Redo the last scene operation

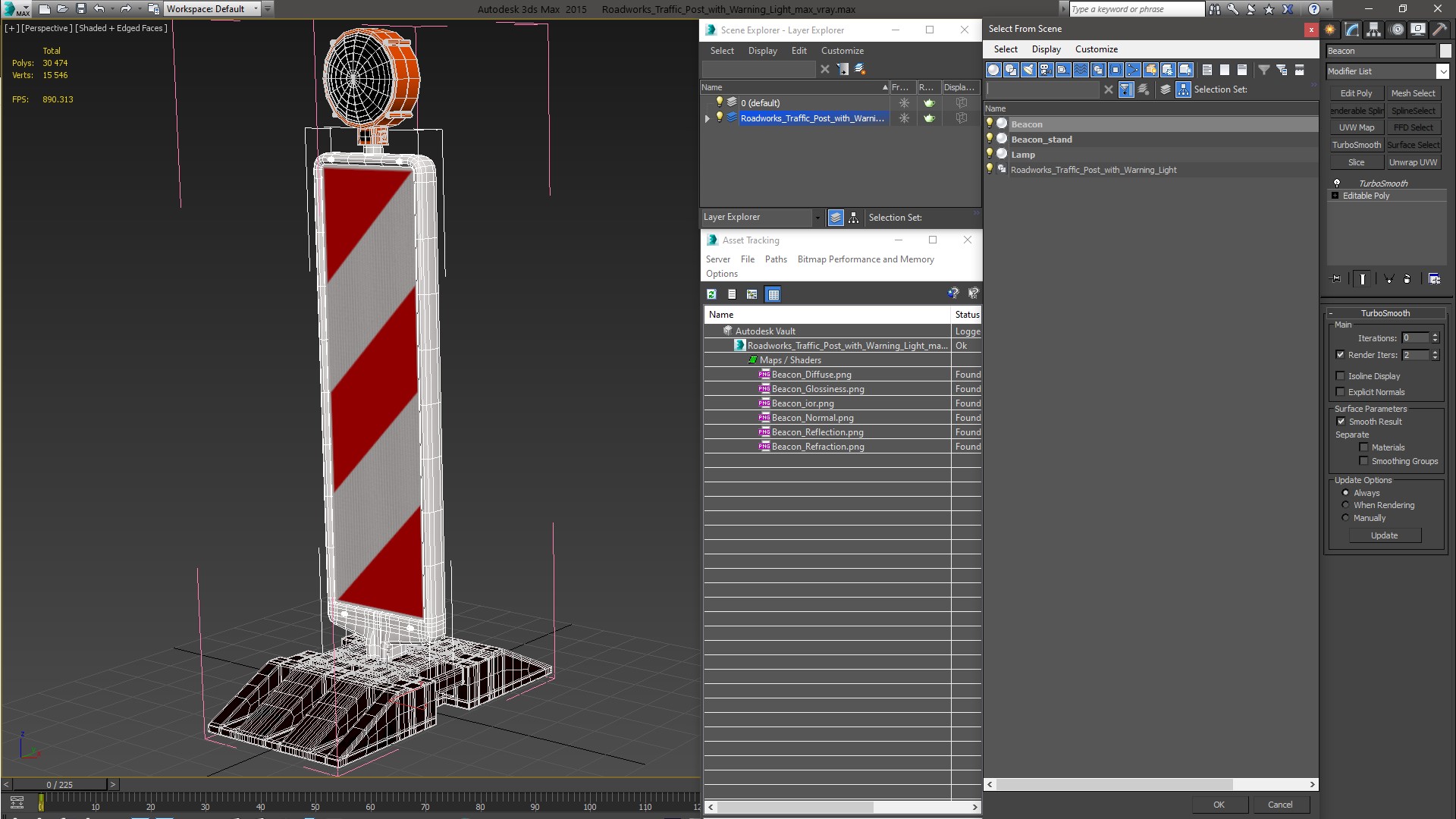pos(126,9)
